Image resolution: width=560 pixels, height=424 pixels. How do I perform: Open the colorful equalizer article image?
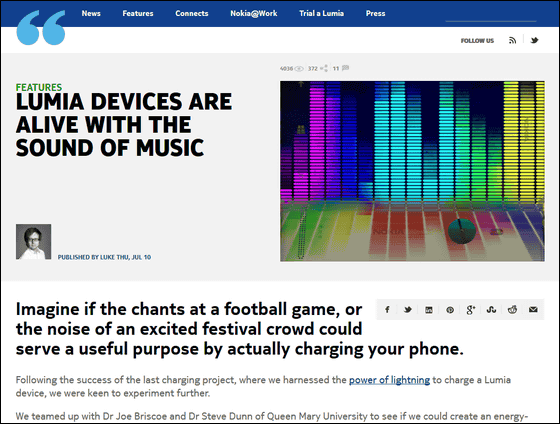pos(412,171)
